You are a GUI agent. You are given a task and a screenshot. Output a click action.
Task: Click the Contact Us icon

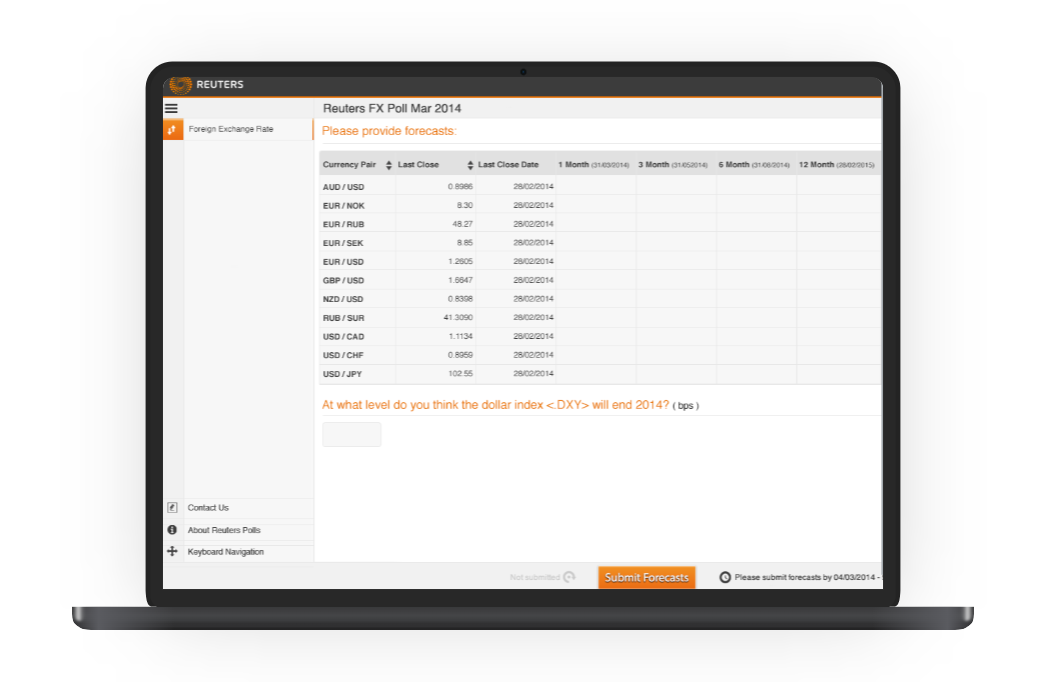[172, 508]
